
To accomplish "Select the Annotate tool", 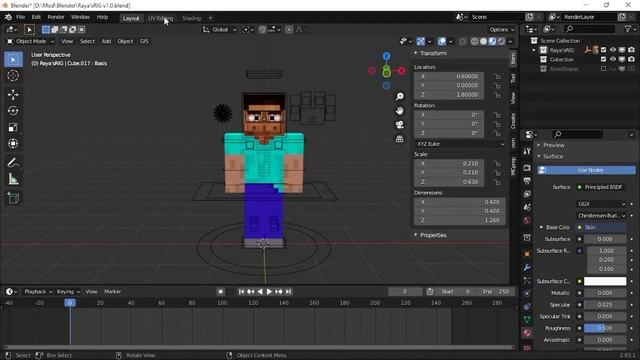I will 13,163.
